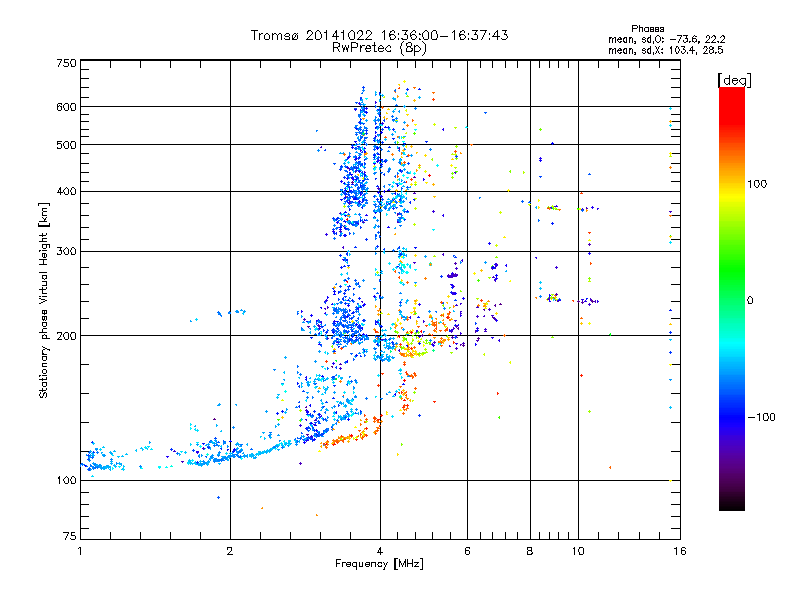Click the '[deg]' colorbar unit label

coord(734,80)
